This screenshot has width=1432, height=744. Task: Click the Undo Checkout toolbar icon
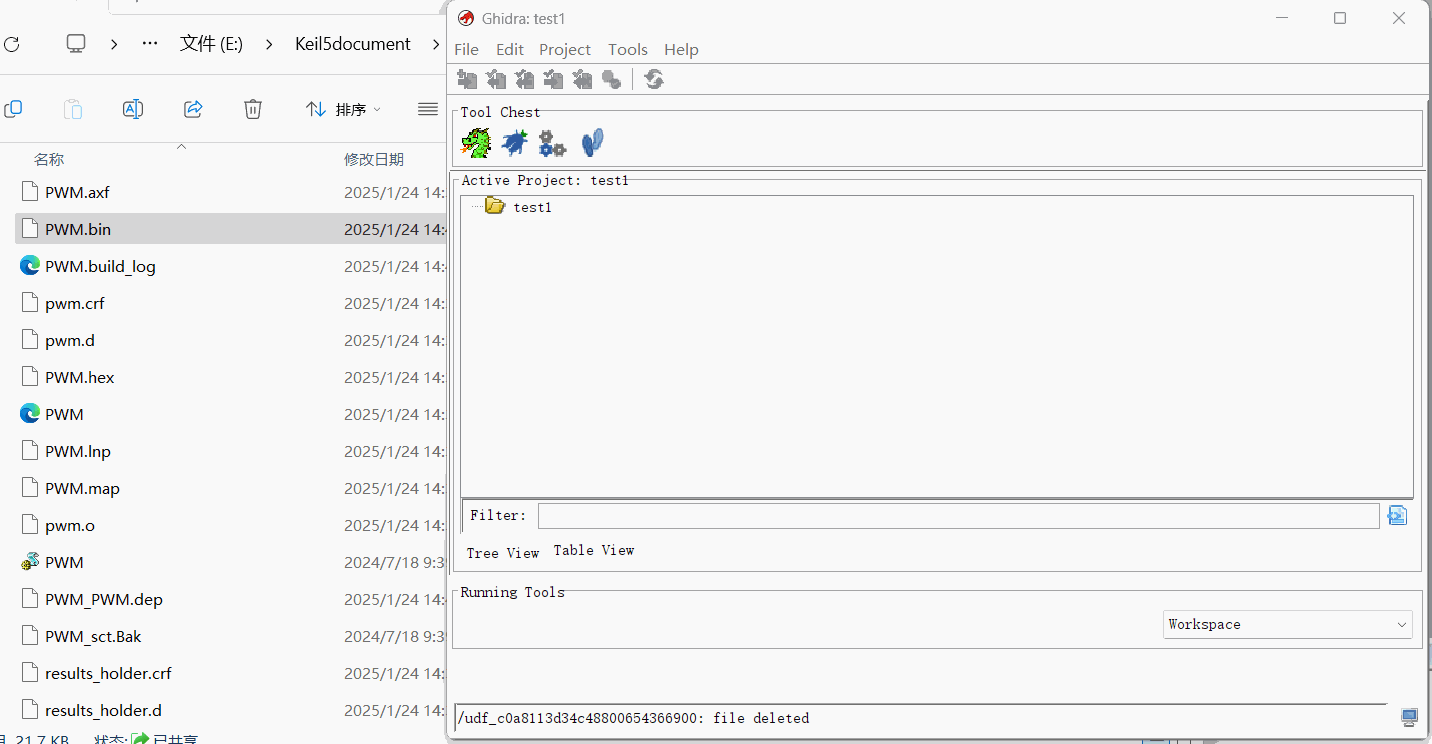(582, 79)
